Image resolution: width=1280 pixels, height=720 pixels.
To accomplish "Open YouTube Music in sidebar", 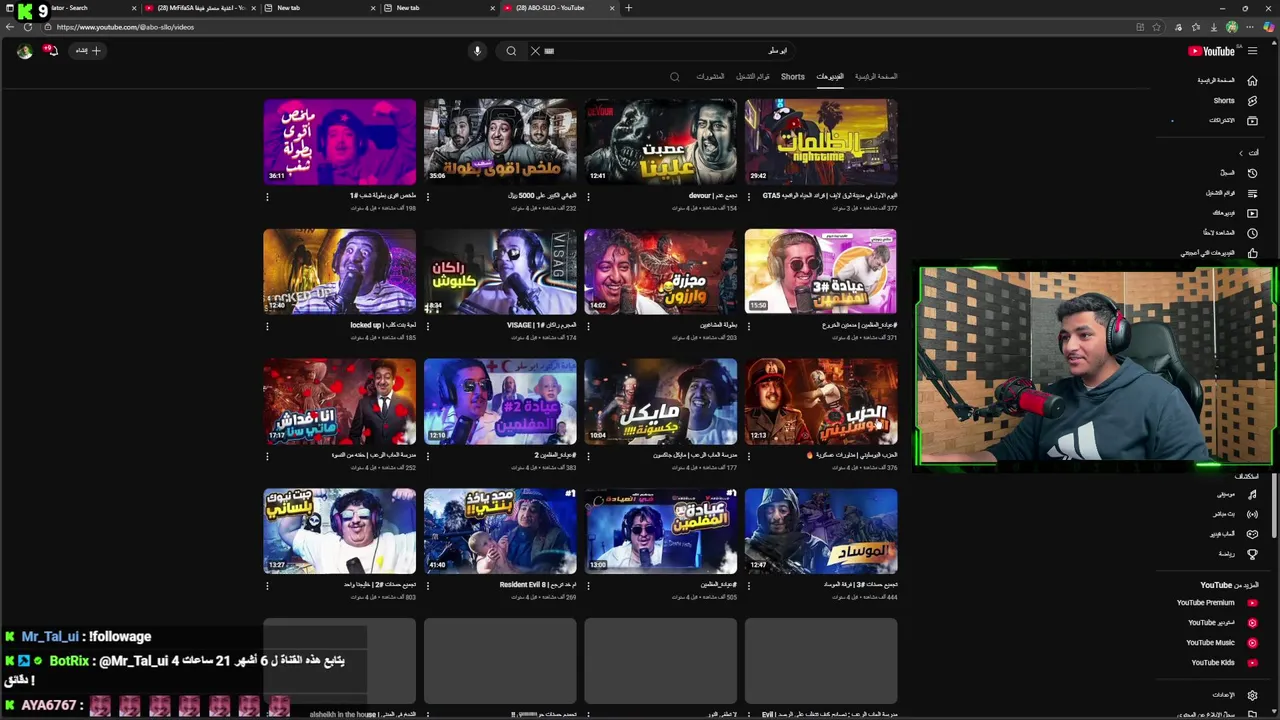I will coord(1210,643).
